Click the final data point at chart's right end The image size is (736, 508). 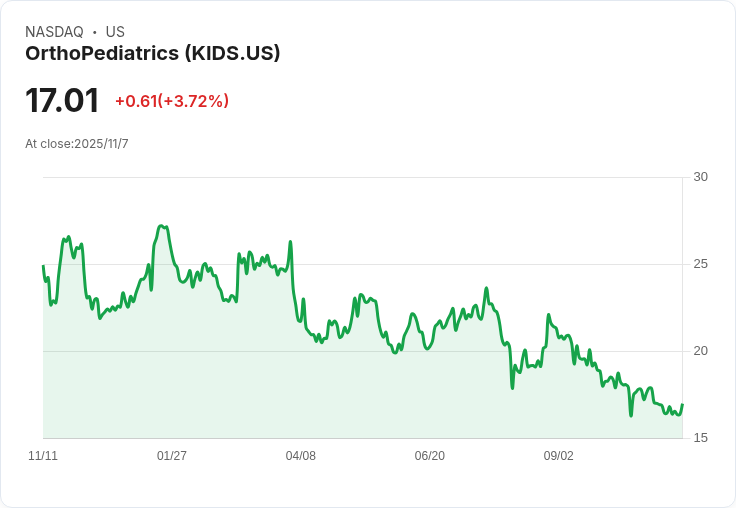tap(682, 404)
